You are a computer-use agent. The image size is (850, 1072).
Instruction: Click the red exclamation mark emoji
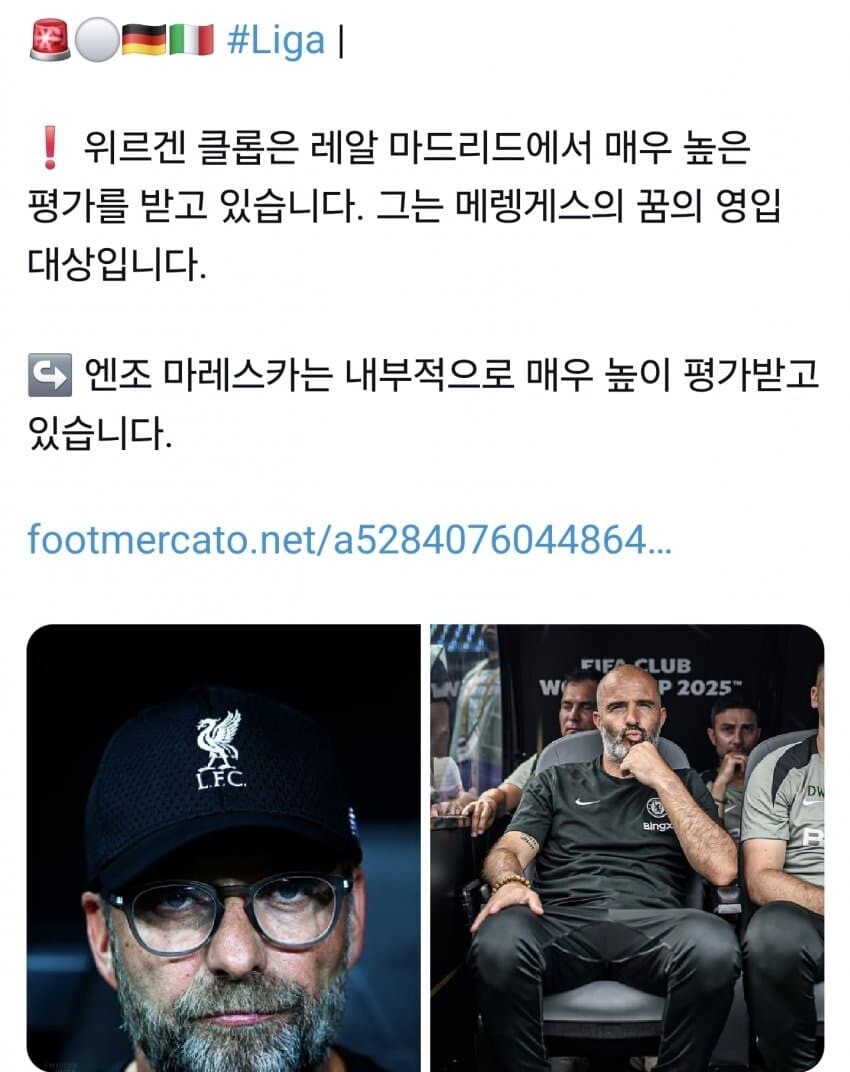point(49,148)
